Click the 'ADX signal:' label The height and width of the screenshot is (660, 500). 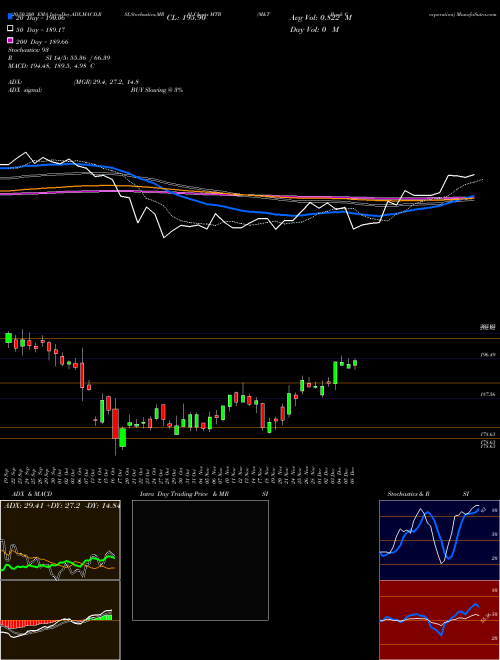coord(25,90)
